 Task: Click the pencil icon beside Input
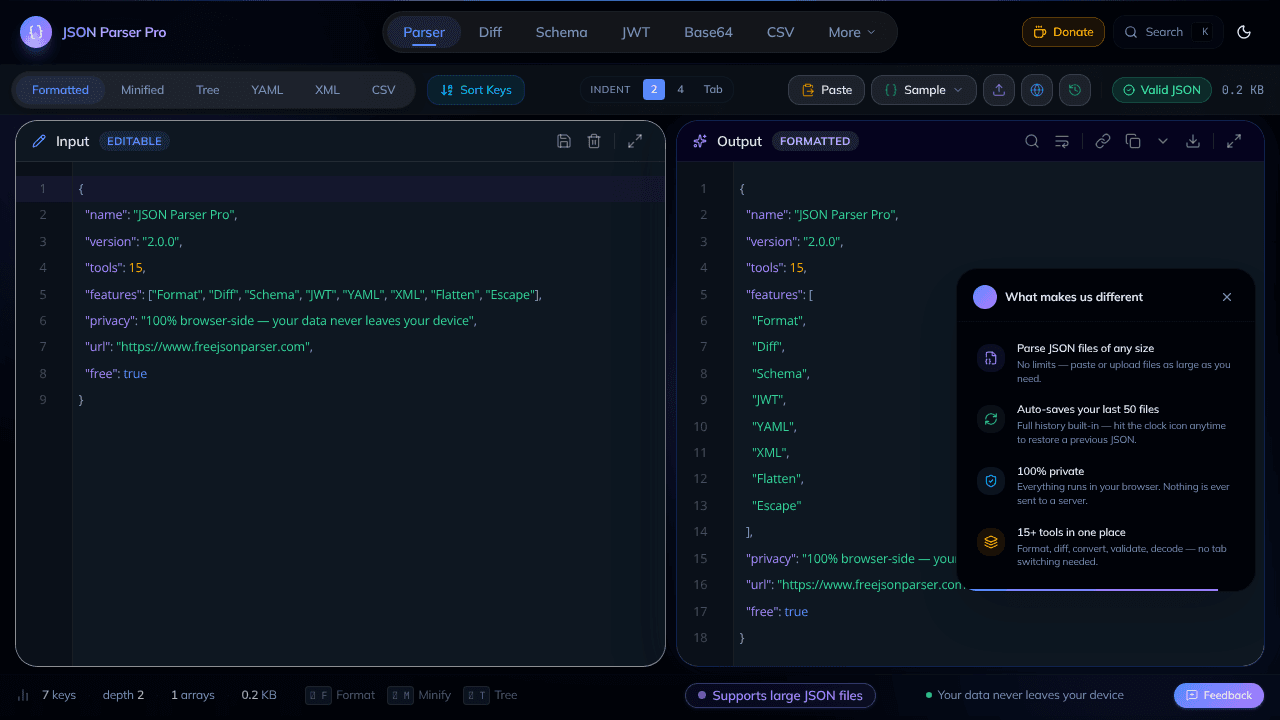tap(39, 141)
